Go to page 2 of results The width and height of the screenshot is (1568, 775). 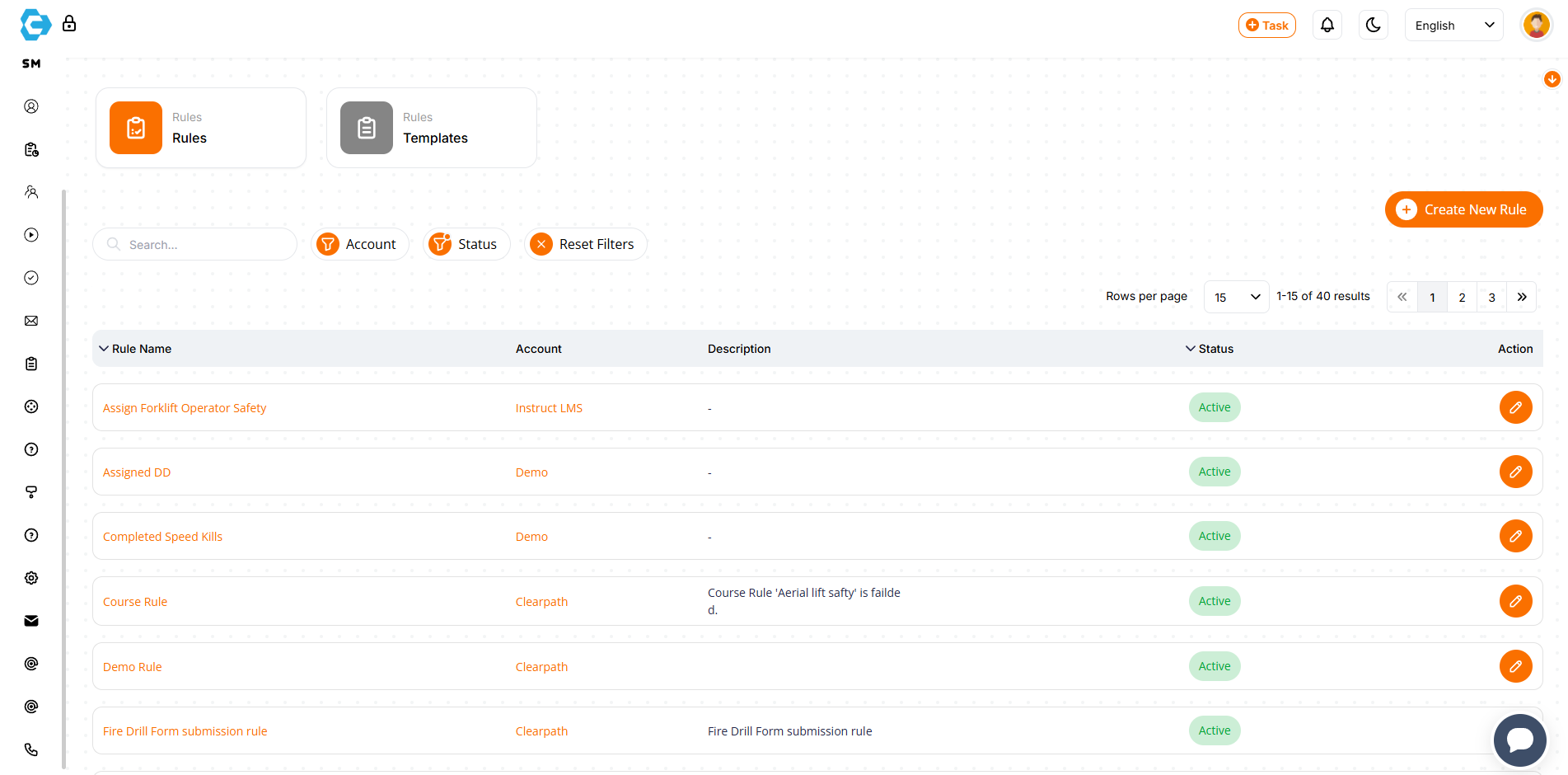point(1462,297)
